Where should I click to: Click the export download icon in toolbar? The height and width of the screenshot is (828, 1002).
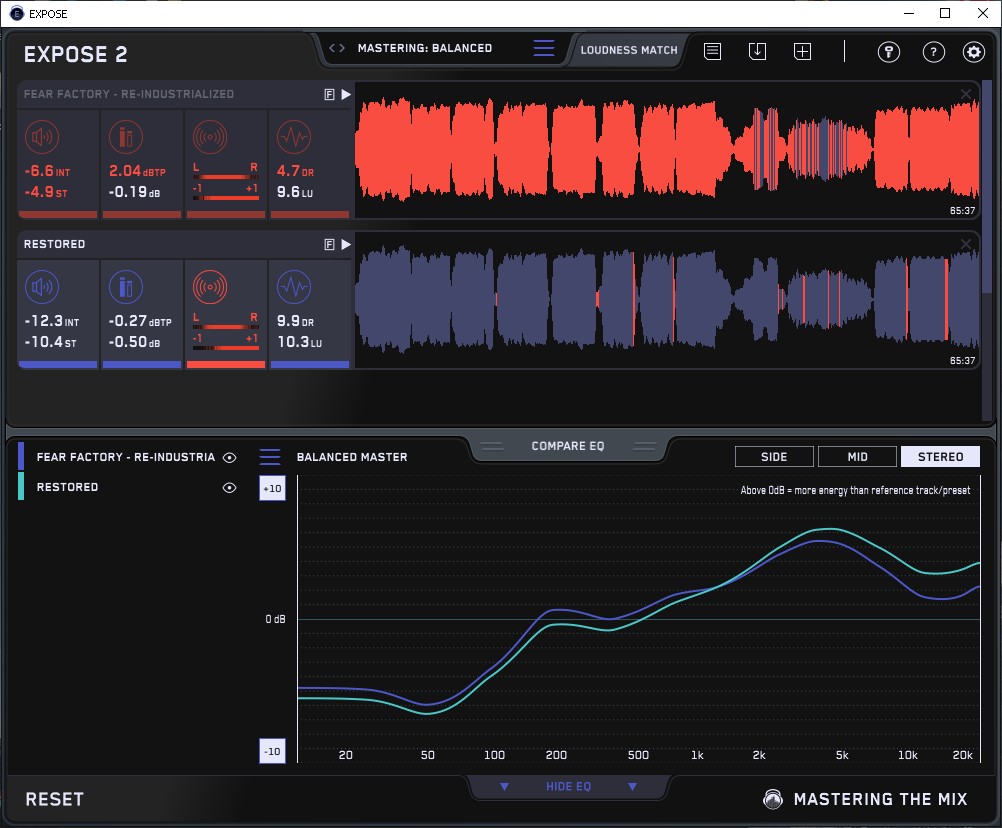[x=757, y=51]
